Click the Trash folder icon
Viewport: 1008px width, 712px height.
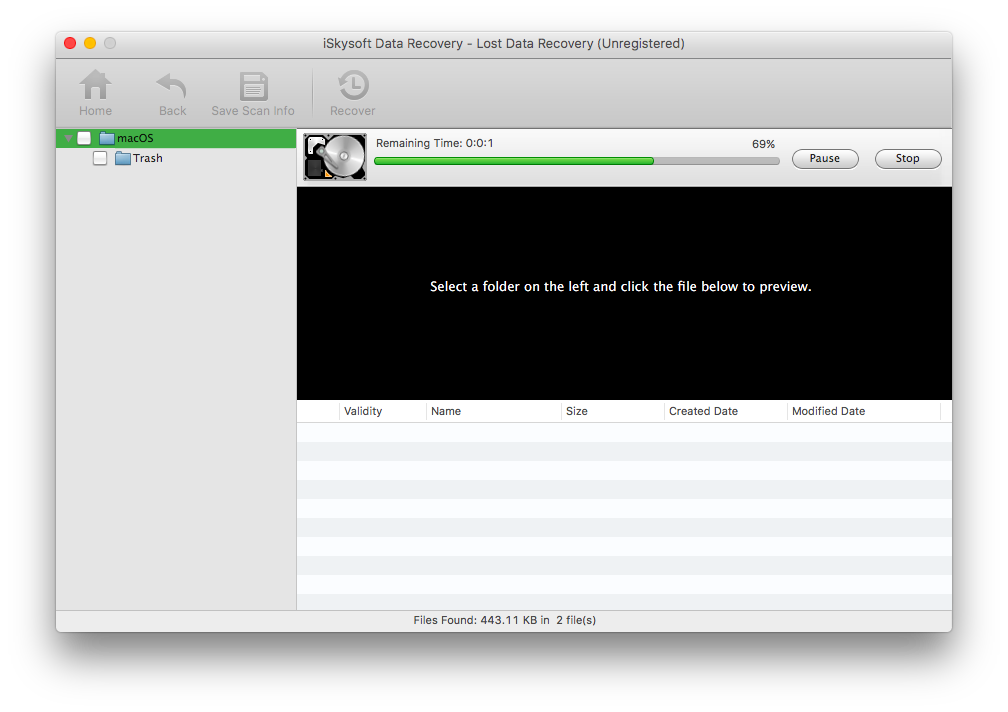[x=123, y=158]
